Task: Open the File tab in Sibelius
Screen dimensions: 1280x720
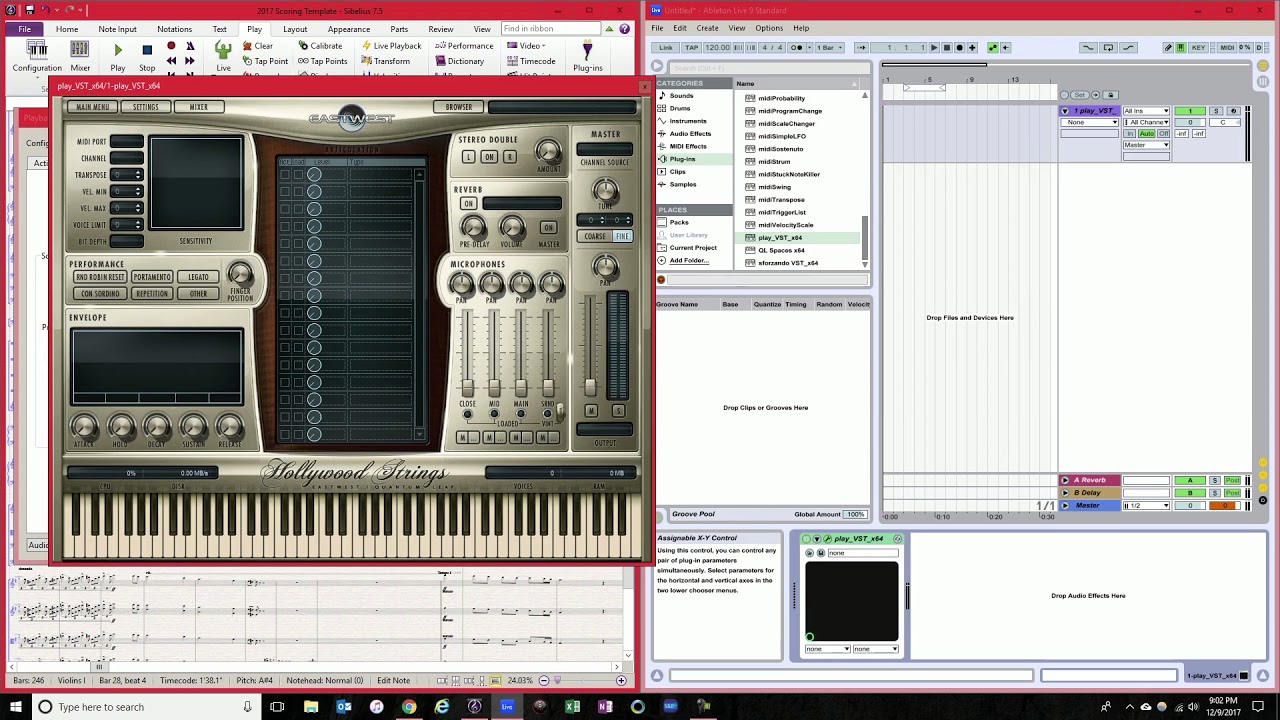Action: point(24,29)
